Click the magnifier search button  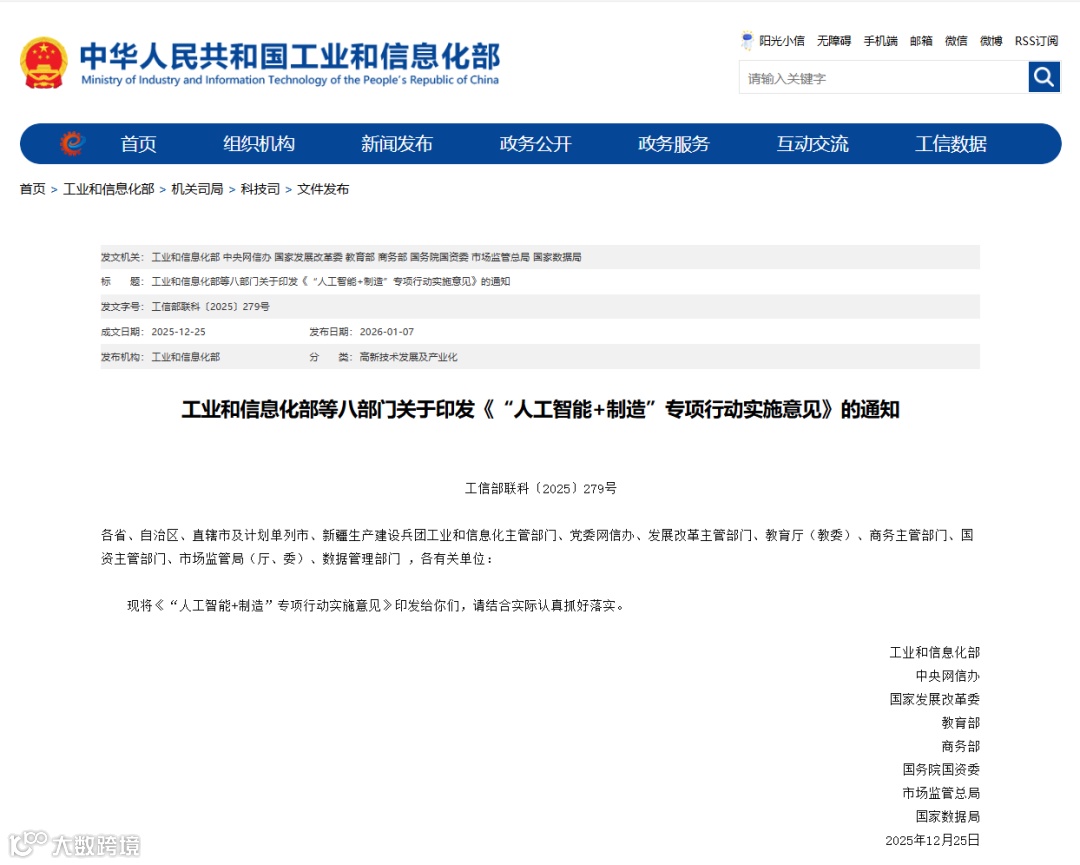[1043, 76]
